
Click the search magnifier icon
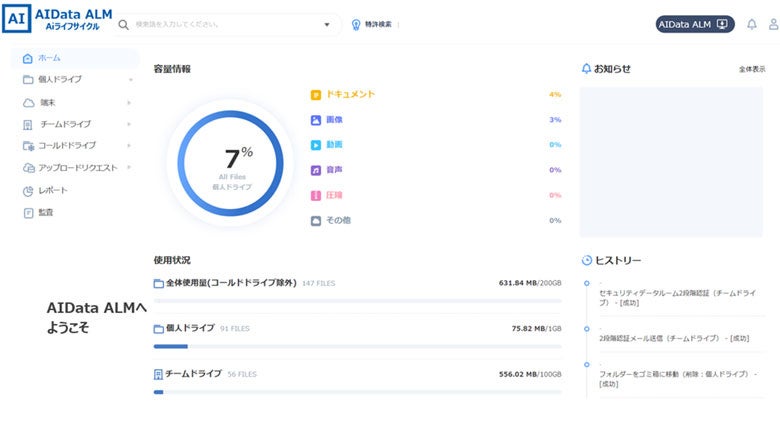pos(123,24)
